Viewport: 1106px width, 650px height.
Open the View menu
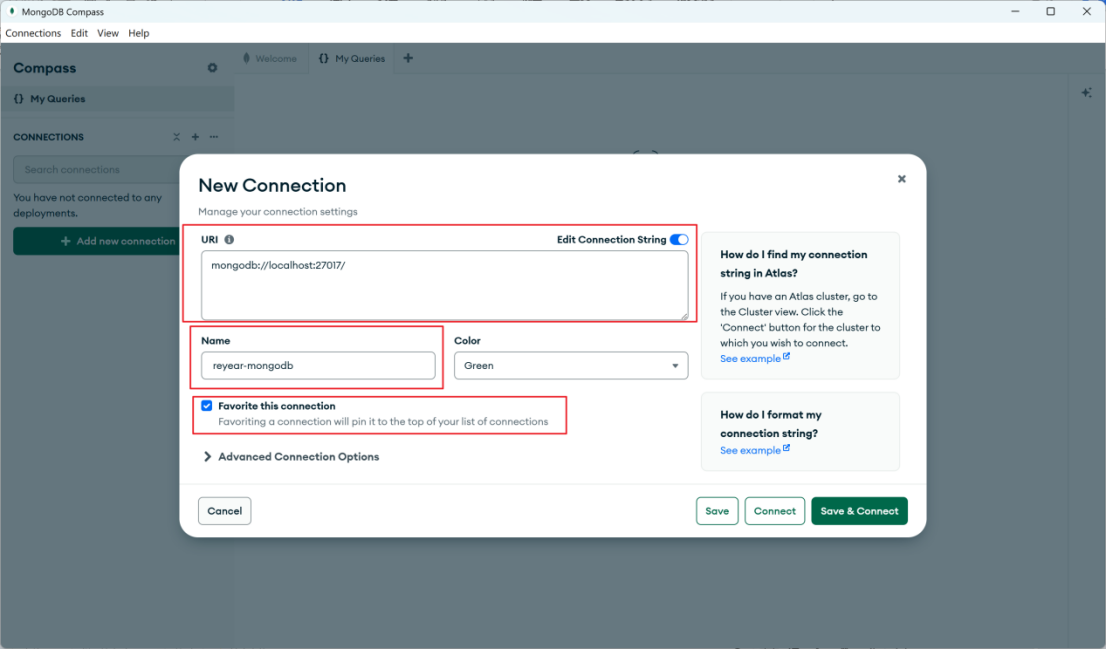coord(108,33)
